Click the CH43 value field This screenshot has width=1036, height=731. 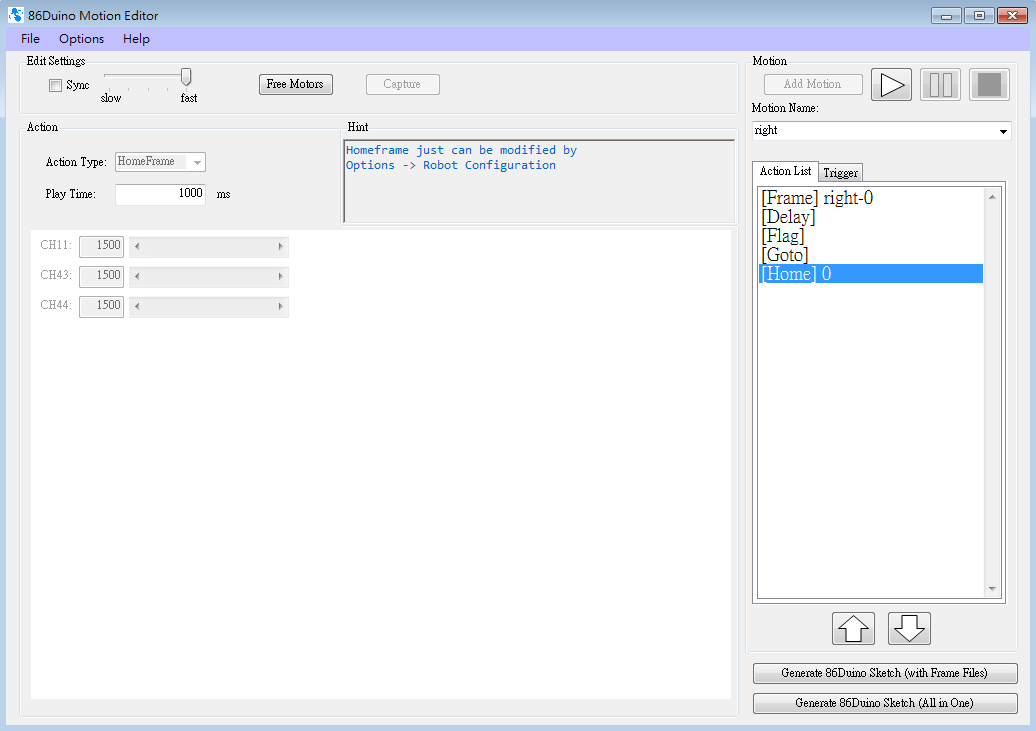(102, 276)
